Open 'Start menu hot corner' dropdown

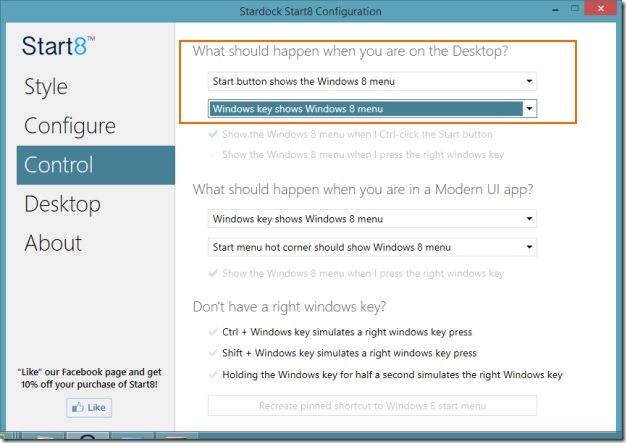pos(372,247)
